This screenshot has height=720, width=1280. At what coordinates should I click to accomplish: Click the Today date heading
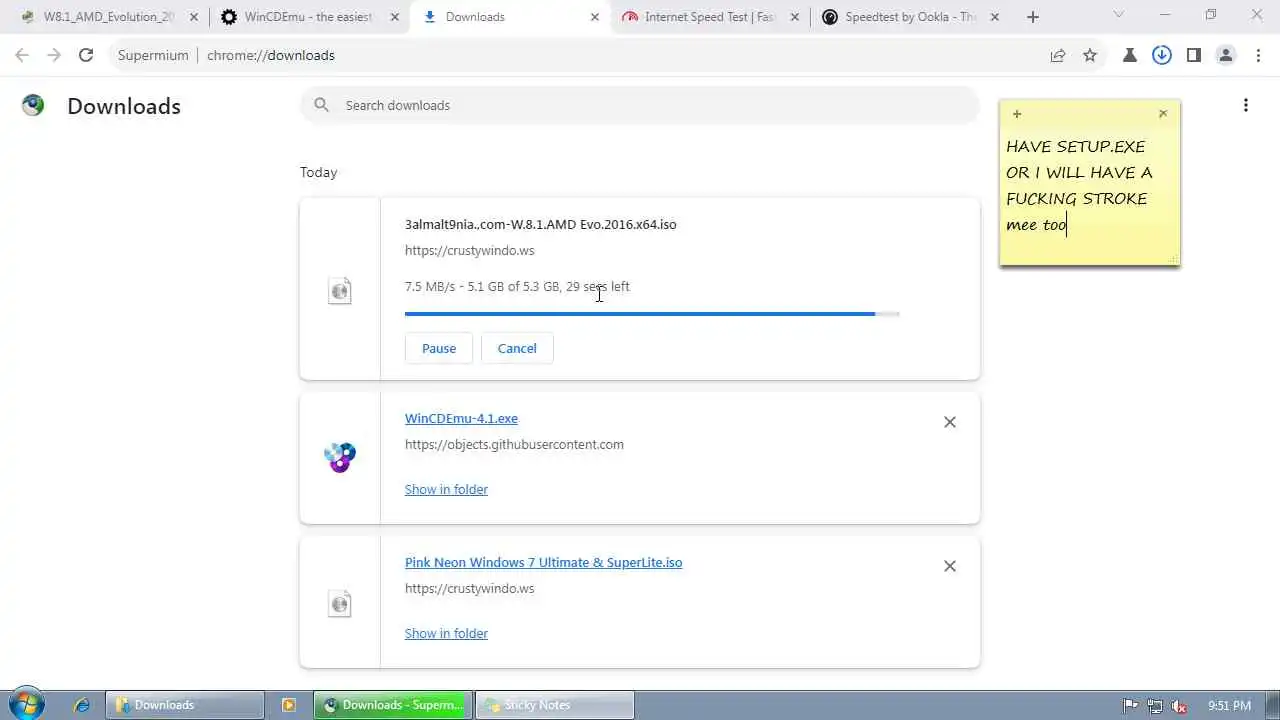pyautogui.click(x=318, y=172)
